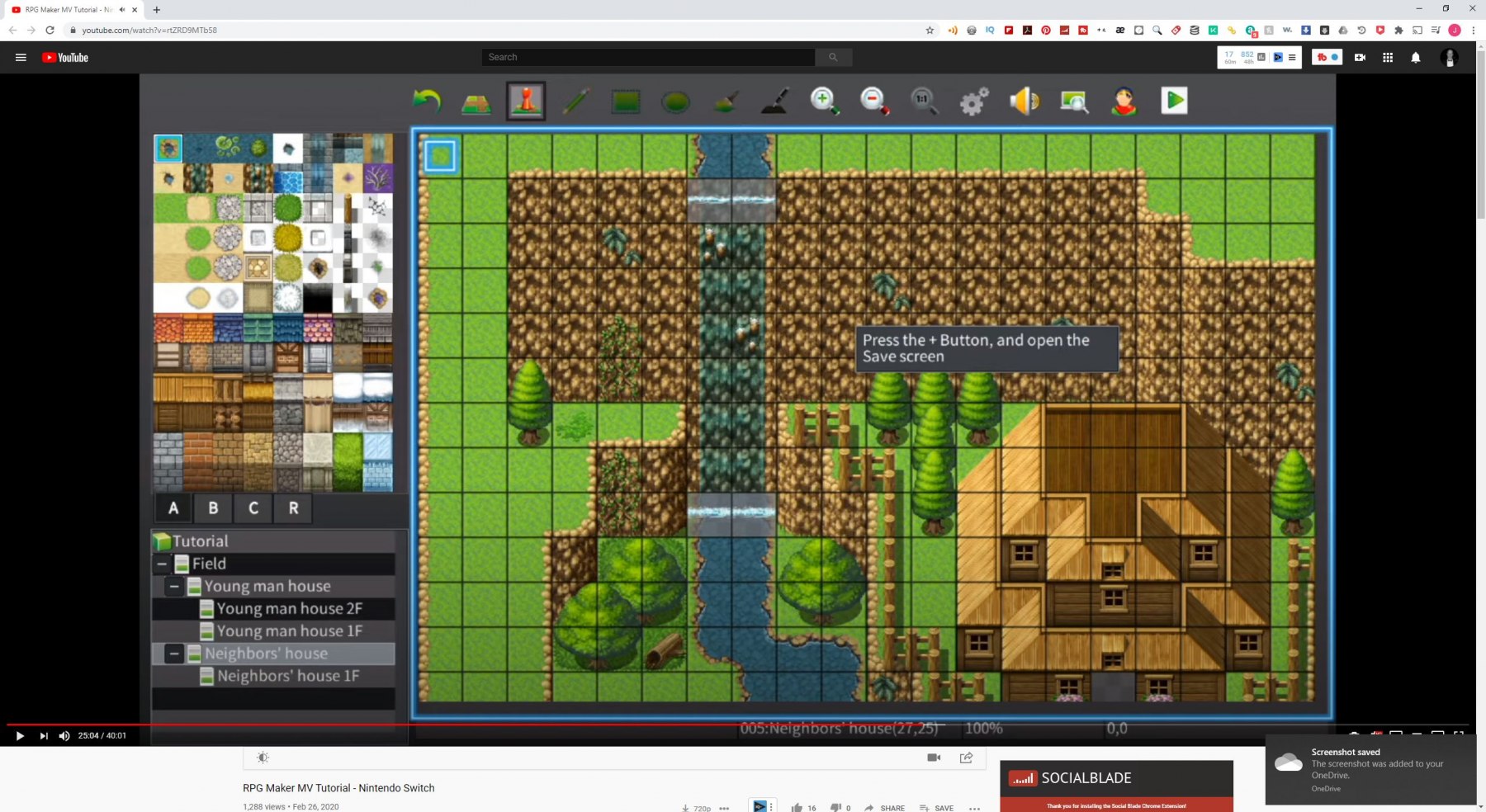Open the 720p download option
This screenshot has height=812, width=1486.
(696, 808)
